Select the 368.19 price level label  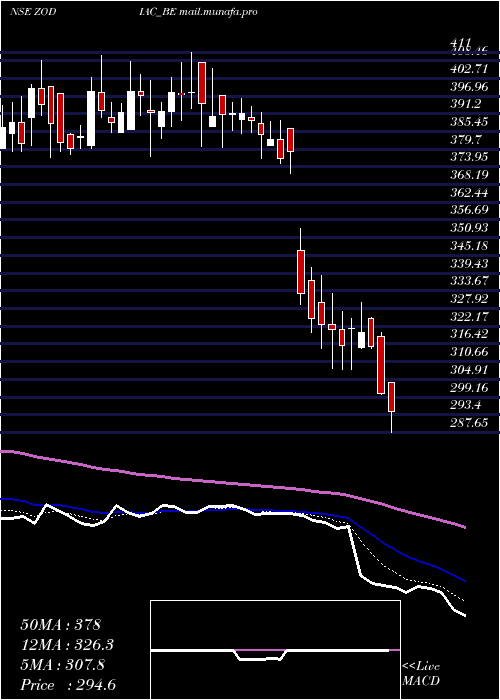(469, 175)
